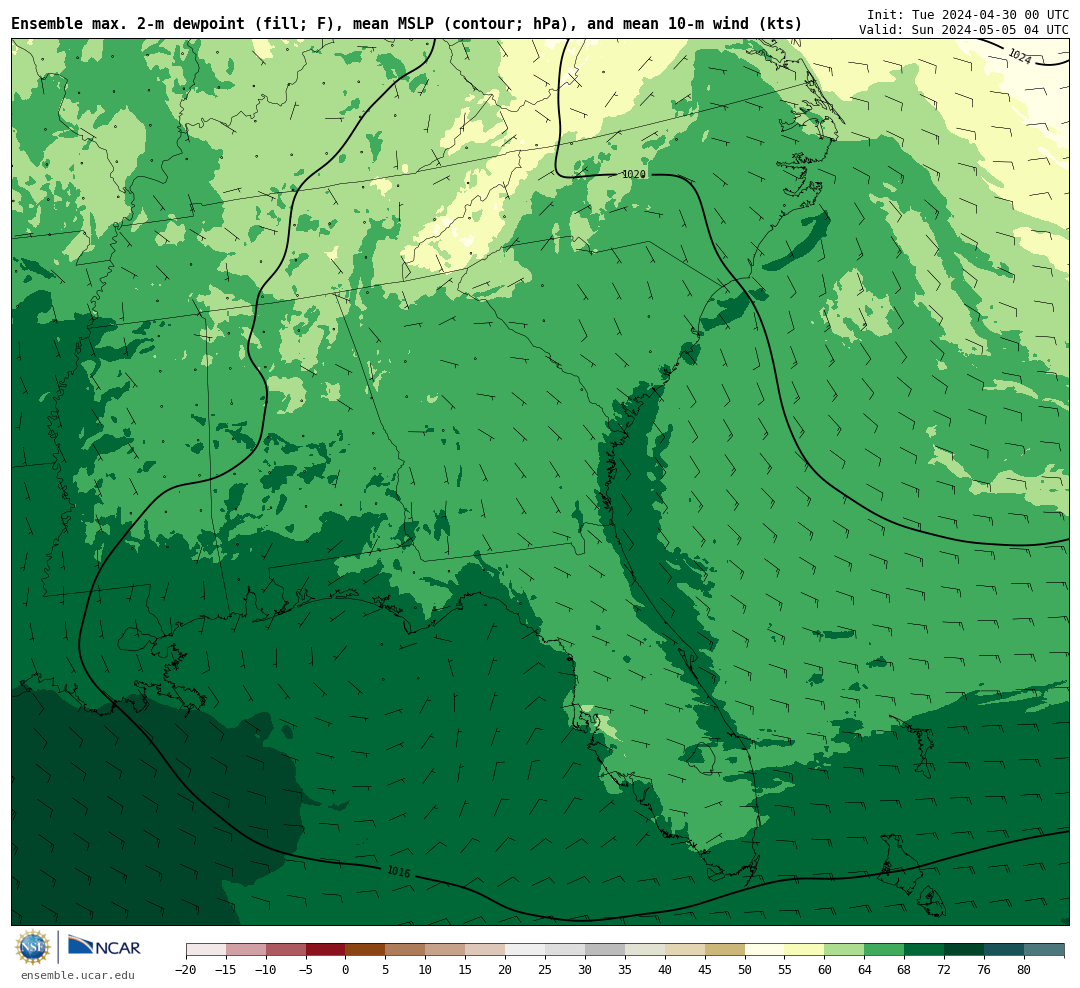Screen dimensions: 1080x988
Task: Click the 68 colorbar tick label
Action: [904, 970]
